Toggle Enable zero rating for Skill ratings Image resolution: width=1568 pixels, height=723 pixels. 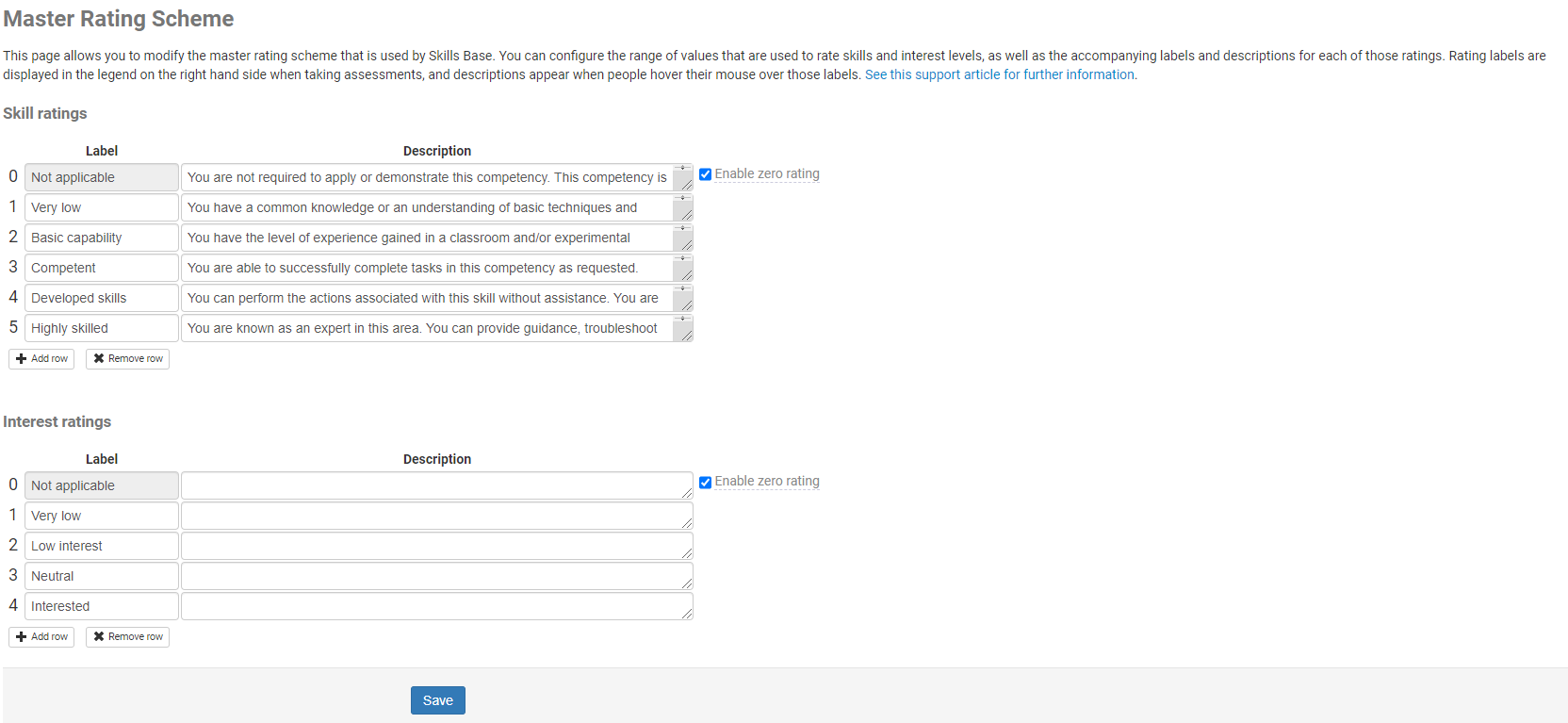[705, 174]
